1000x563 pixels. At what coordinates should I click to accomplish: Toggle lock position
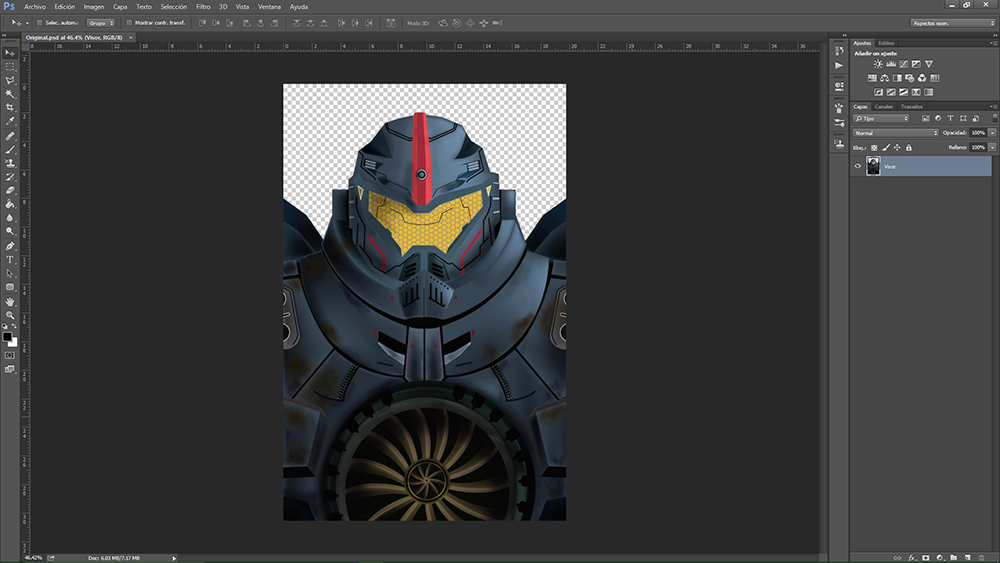pyautogui.click(x=897, y=148)
